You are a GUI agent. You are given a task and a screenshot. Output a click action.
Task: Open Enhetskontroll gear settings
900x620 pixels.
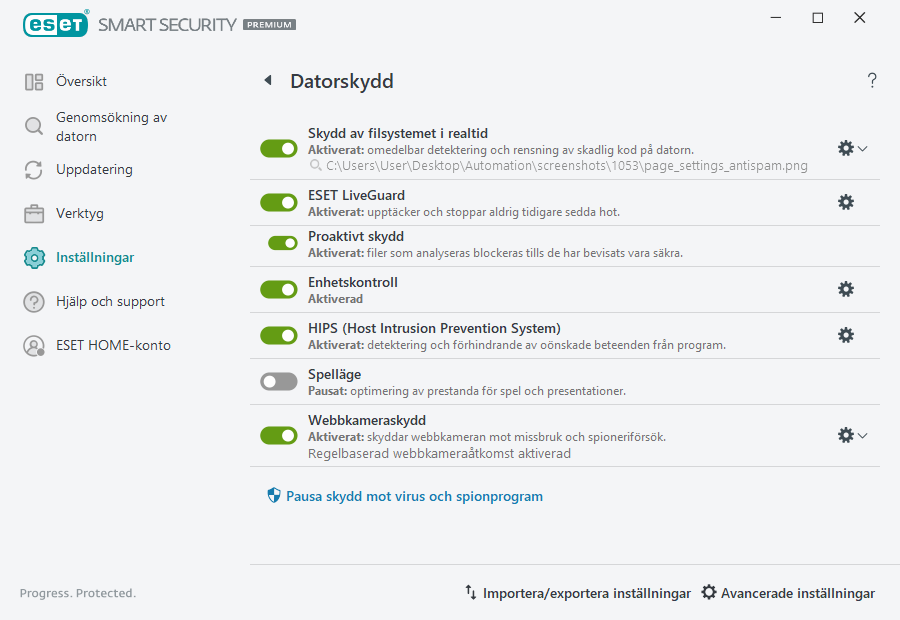click(x=846, y=289)
